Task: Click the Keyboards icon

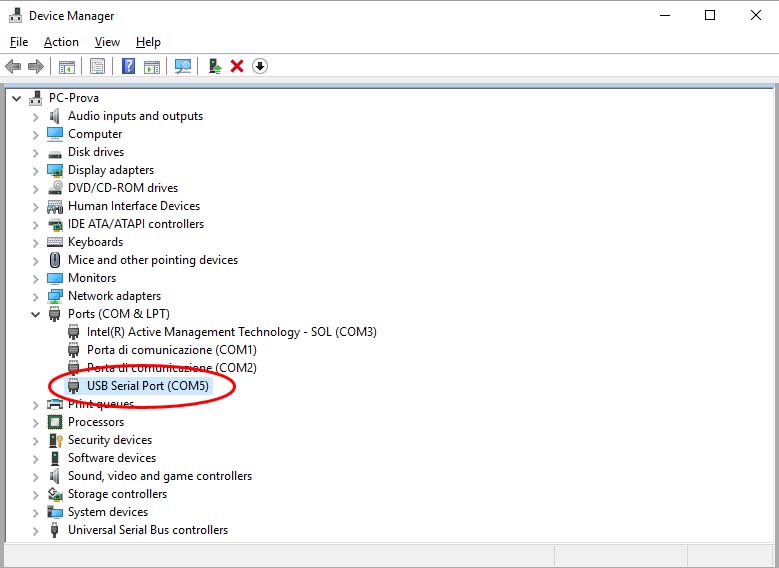Action: pyautogui.click(x=55, y=242)
